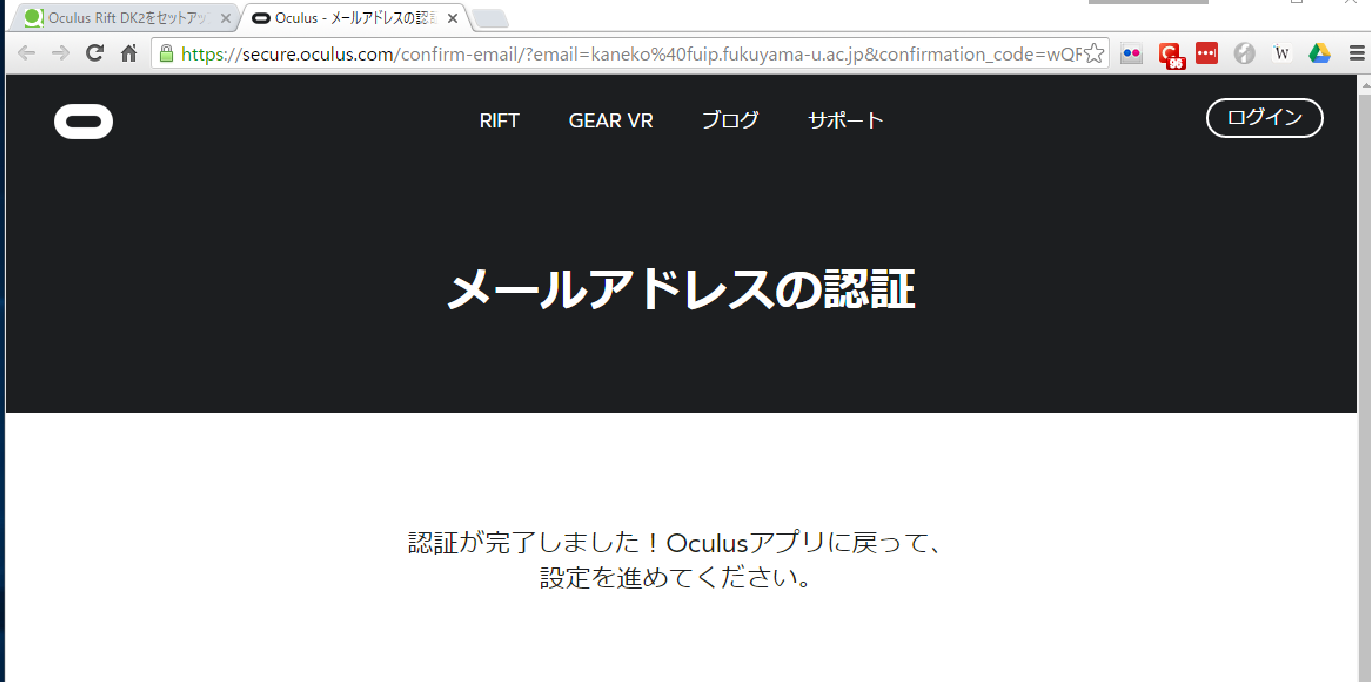This screenshot has width=1371, height=682.
Task: Open the Chrome hamburger menu
Action: click(x=1356, y=54)
